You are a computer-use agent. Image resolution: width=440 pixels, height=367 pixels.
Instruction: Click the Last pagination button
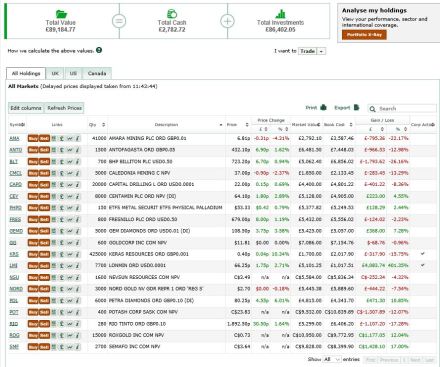(429, 360)
